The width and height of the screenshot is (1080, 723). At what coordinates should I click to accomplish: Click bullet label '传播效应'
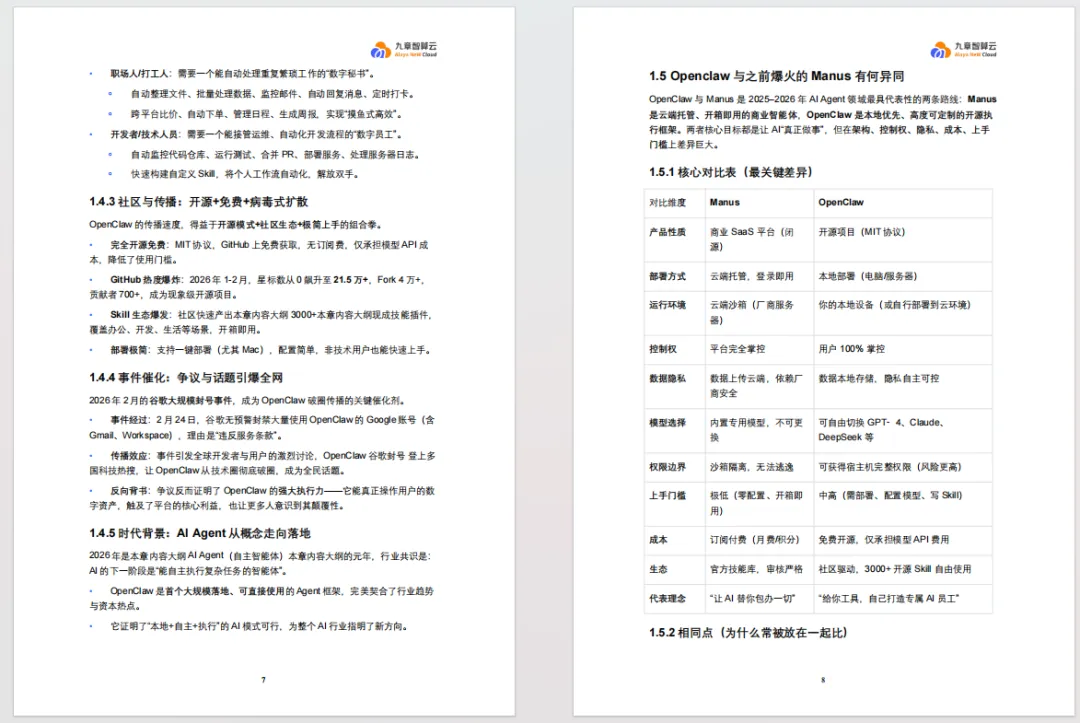tap(129, 456)
